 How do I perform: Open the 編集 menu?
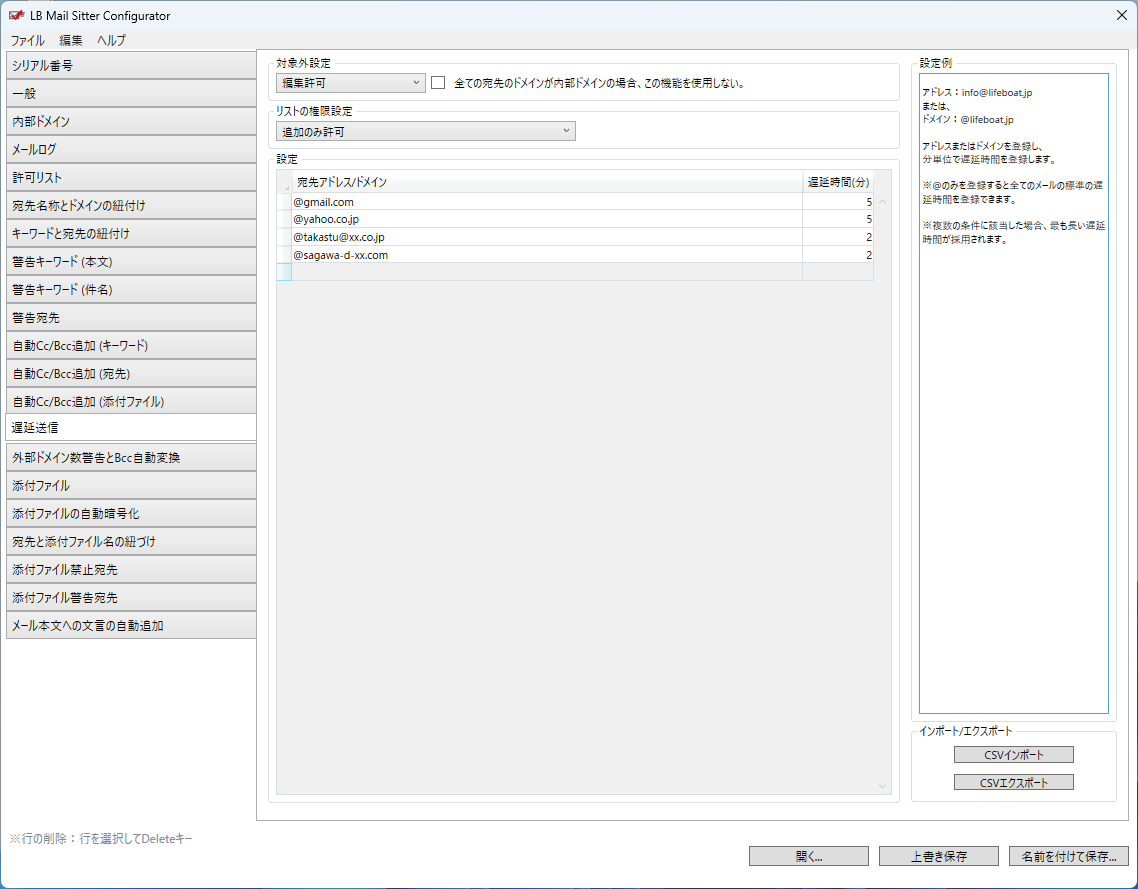(71, 41)
